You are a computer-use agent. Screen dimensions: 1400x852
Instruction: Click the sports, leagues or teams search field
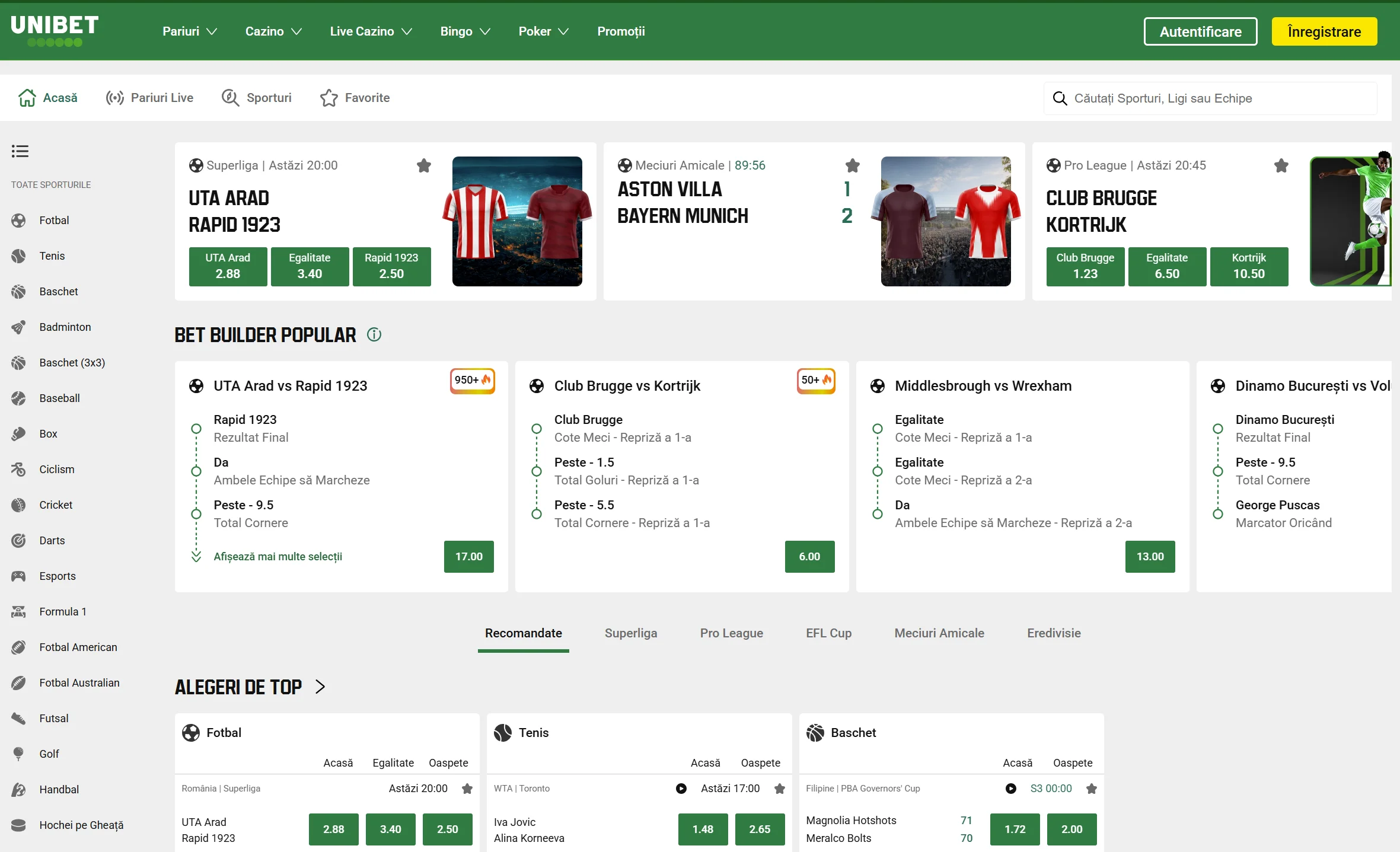point(1210,98)
